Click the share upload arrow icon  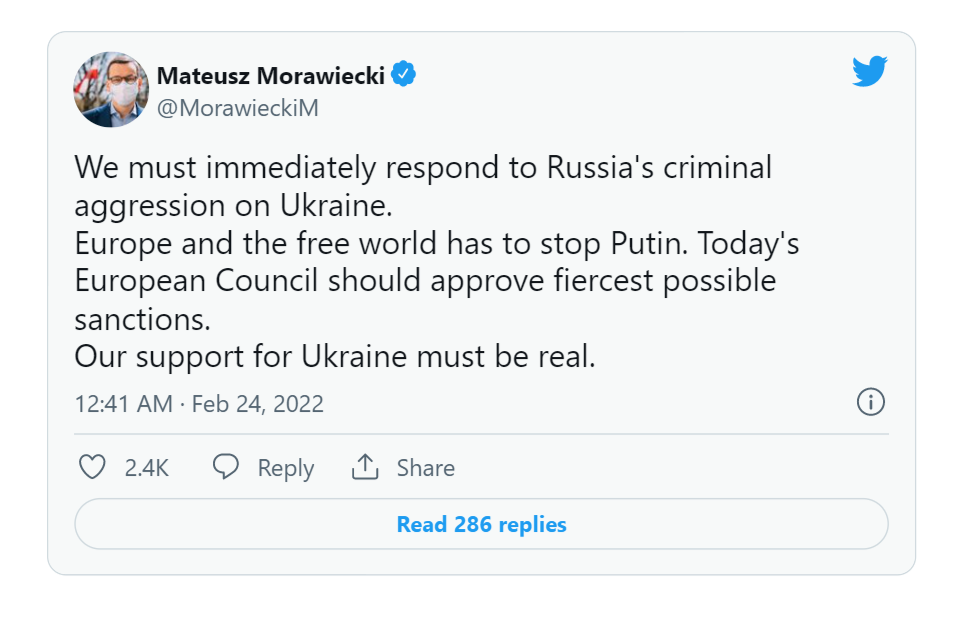[365, 466]
